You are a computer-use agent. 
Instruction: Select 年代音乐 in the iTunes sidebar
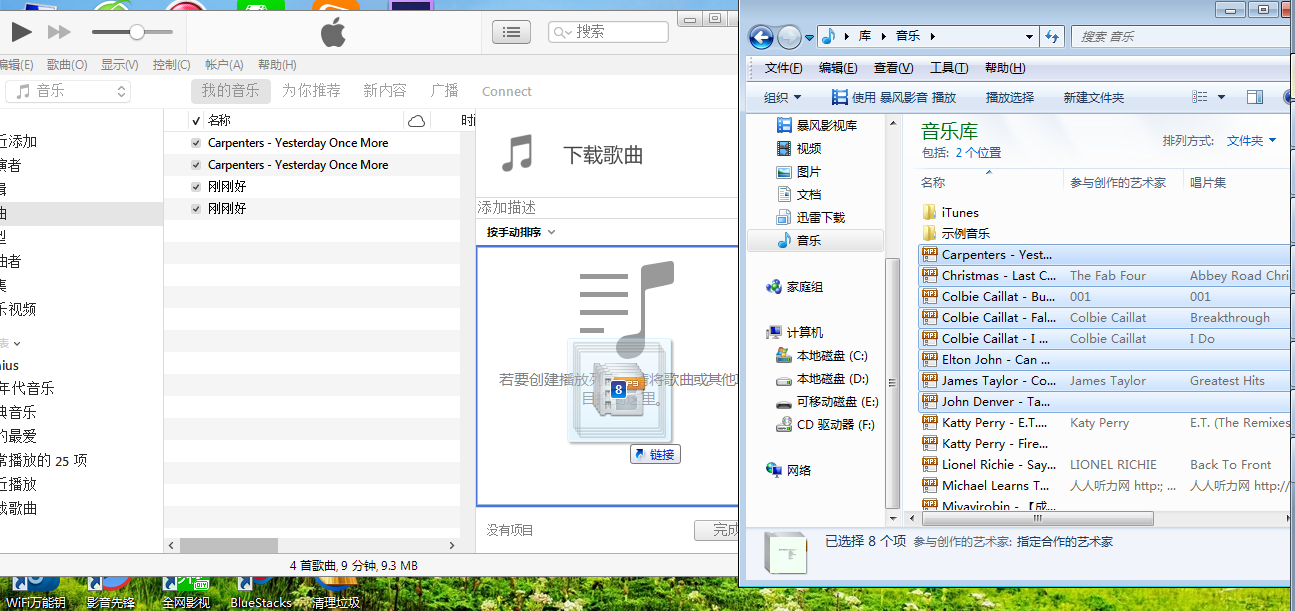(x=27, y=388)
